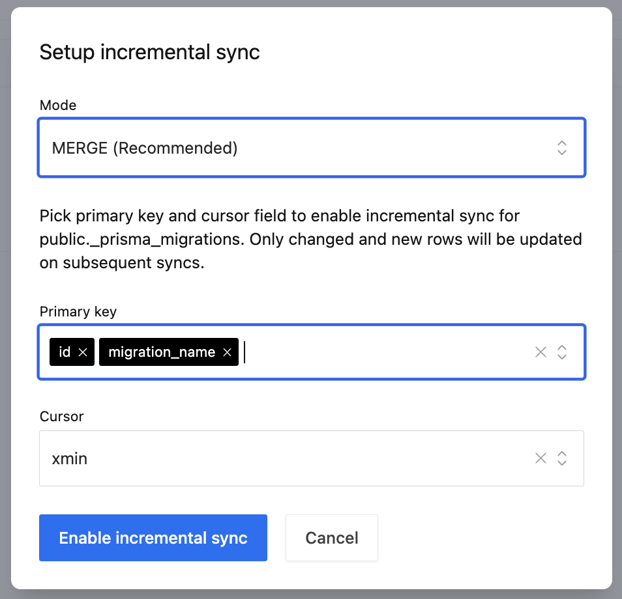622x599 pixels.
Task: Clear the xmin cursor selection
Action: point(540,458)
